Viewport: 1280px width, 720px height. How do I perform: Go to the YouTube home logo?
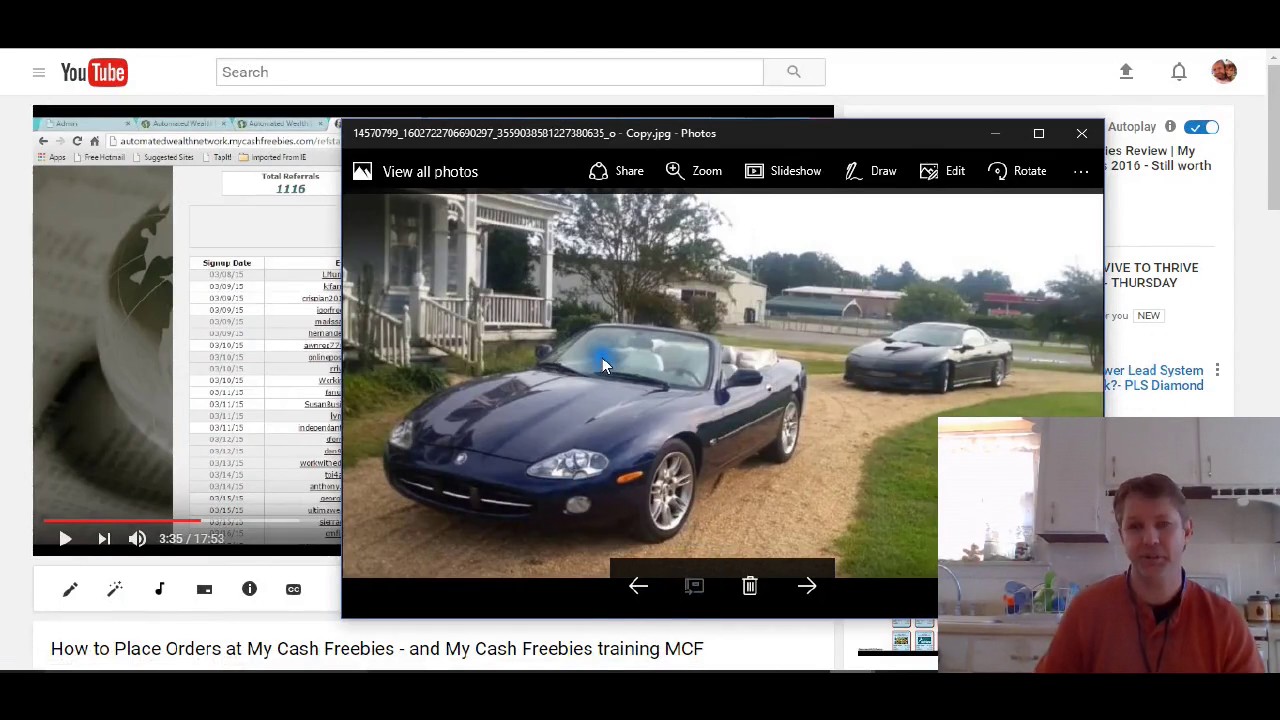tap(93, 72)
